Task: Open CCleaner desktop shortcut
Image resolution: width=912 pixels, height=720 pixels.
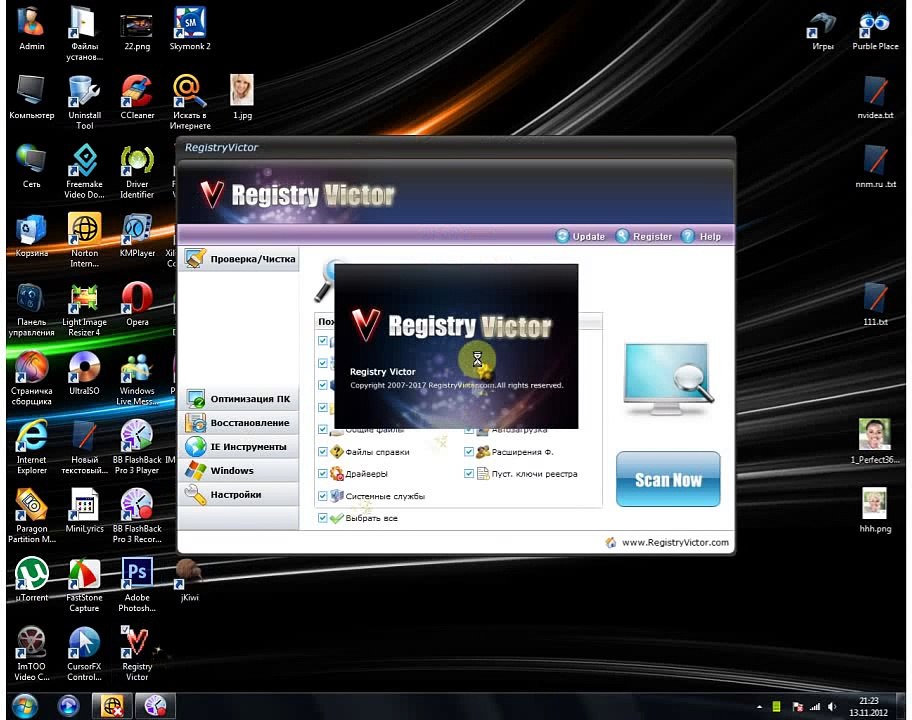Action: [x=137, y=98]
